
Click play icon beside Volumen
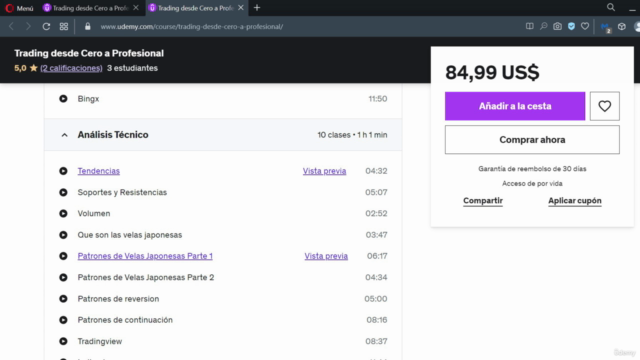pyautogui.click(x=63, y=213)
